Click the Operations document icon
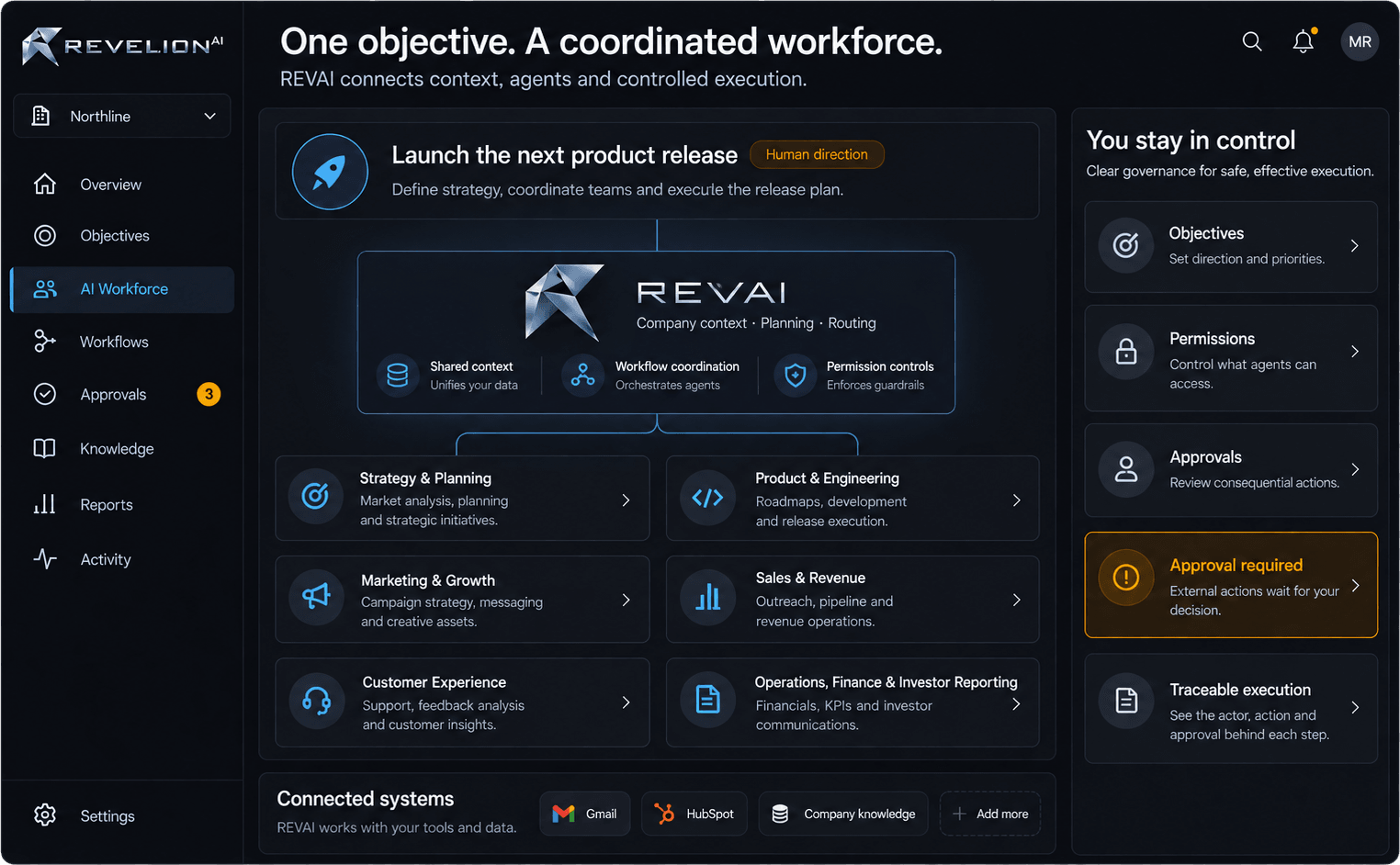 tap(707, 701)
